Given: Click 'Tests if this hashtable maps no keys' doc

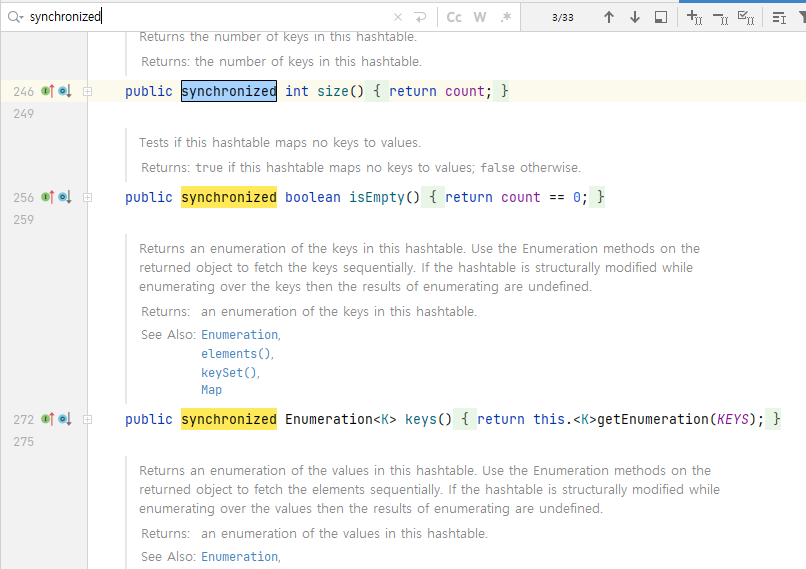Looking at the screenshot, I should point(280,142).
